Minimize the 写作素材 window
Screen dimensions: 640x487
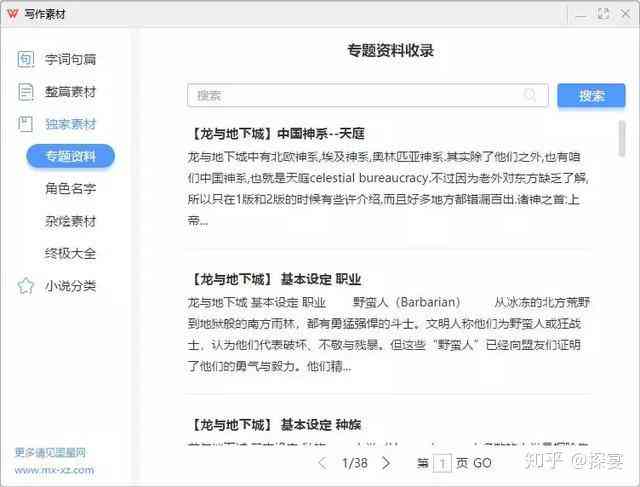[581, 15]
